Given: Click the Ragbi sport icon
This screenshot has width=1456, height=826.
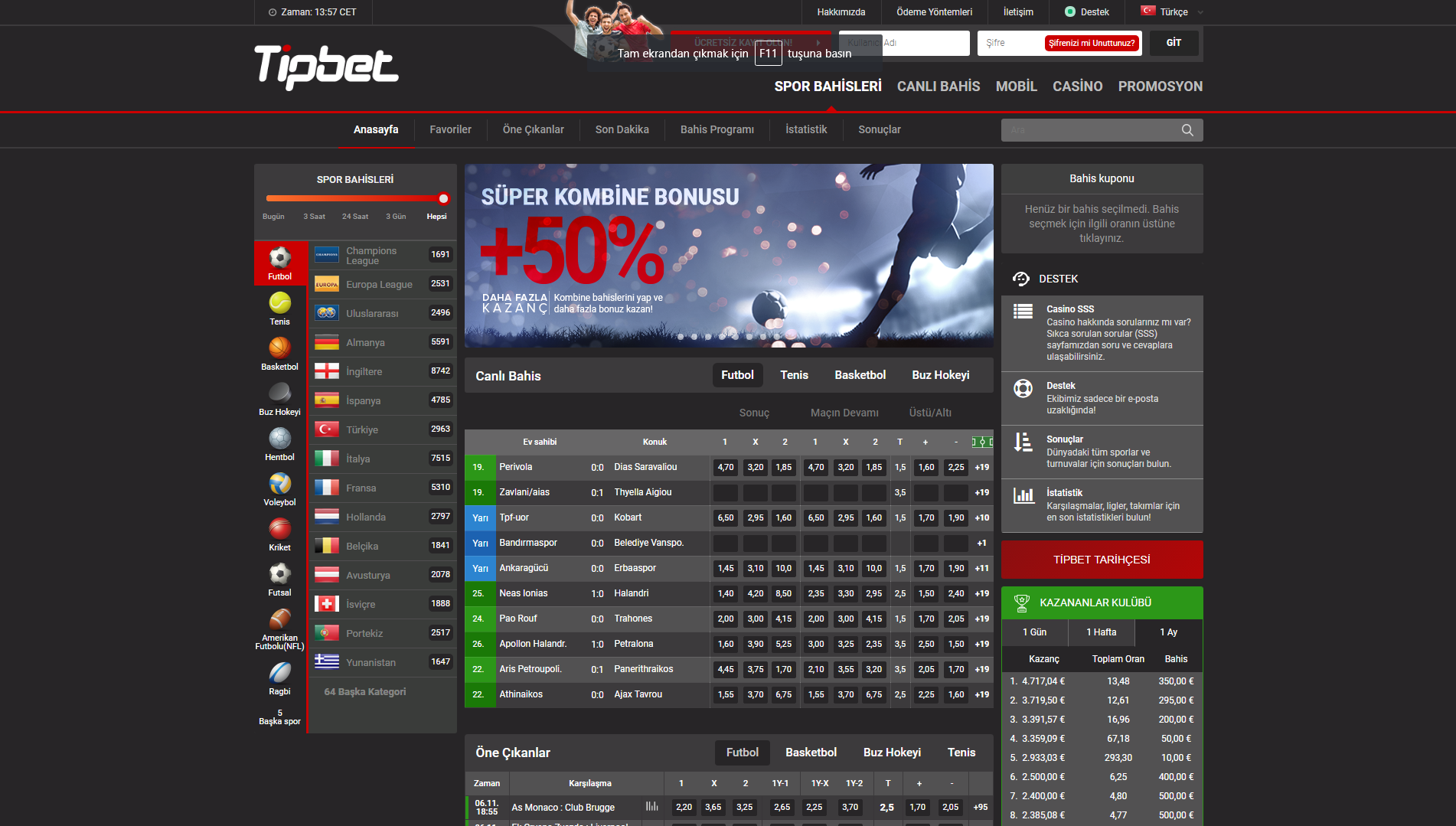Looking at the screenshot, I should [x=279, y=674].
